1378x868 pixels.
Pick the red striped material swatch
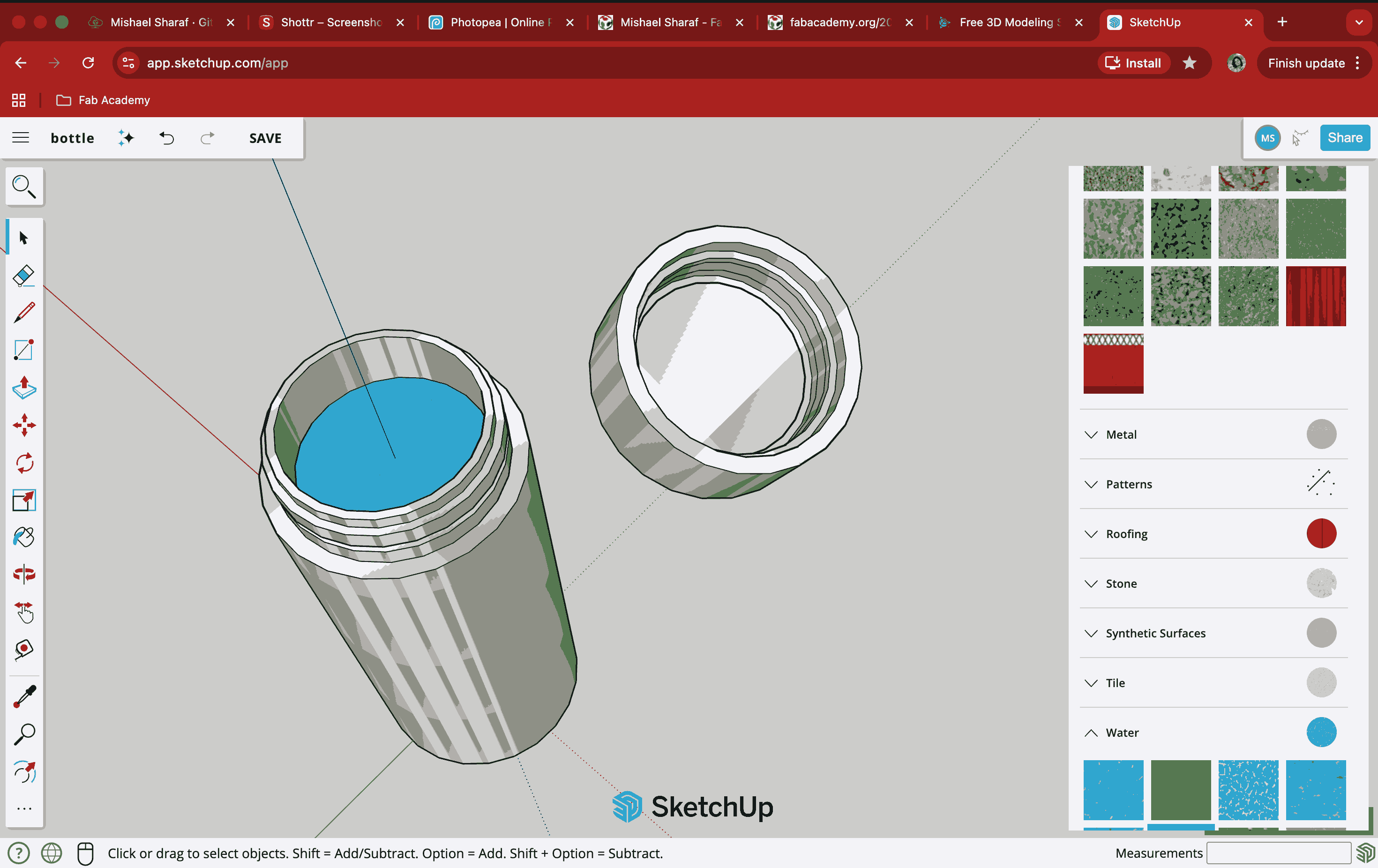pos(1315,296)
